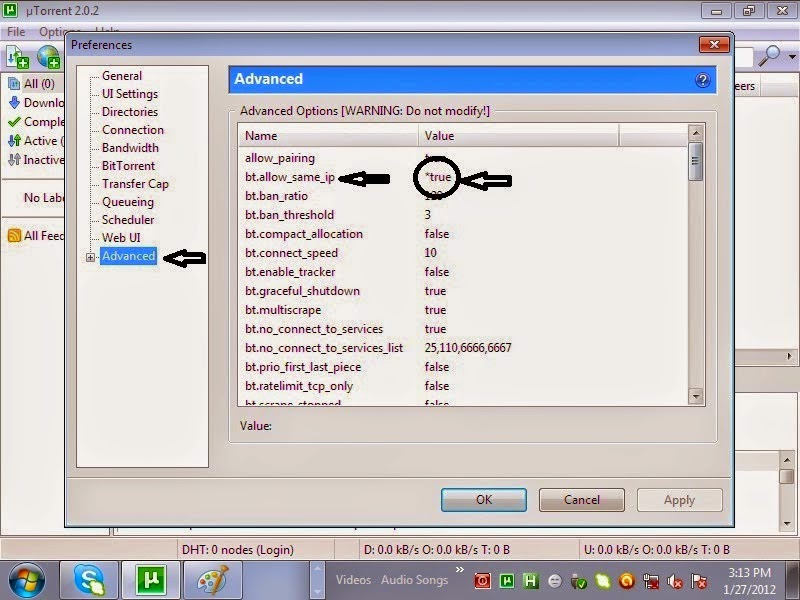The image size is (800, 600).
Task: Select the bt.no_connect_to_services_list row
Action: coord(463,348)
